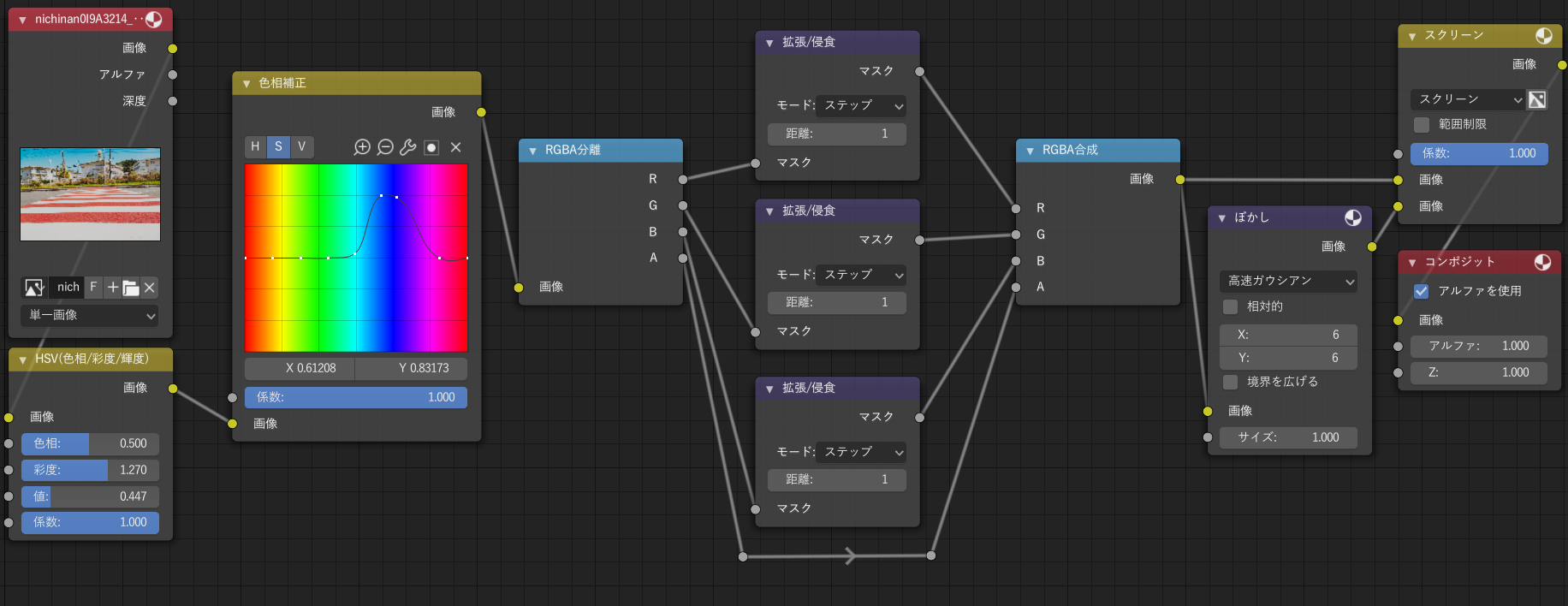Click the 値 0.447 slider in HSV node
The image size is (1568, 606).
[x=91, y=496]
